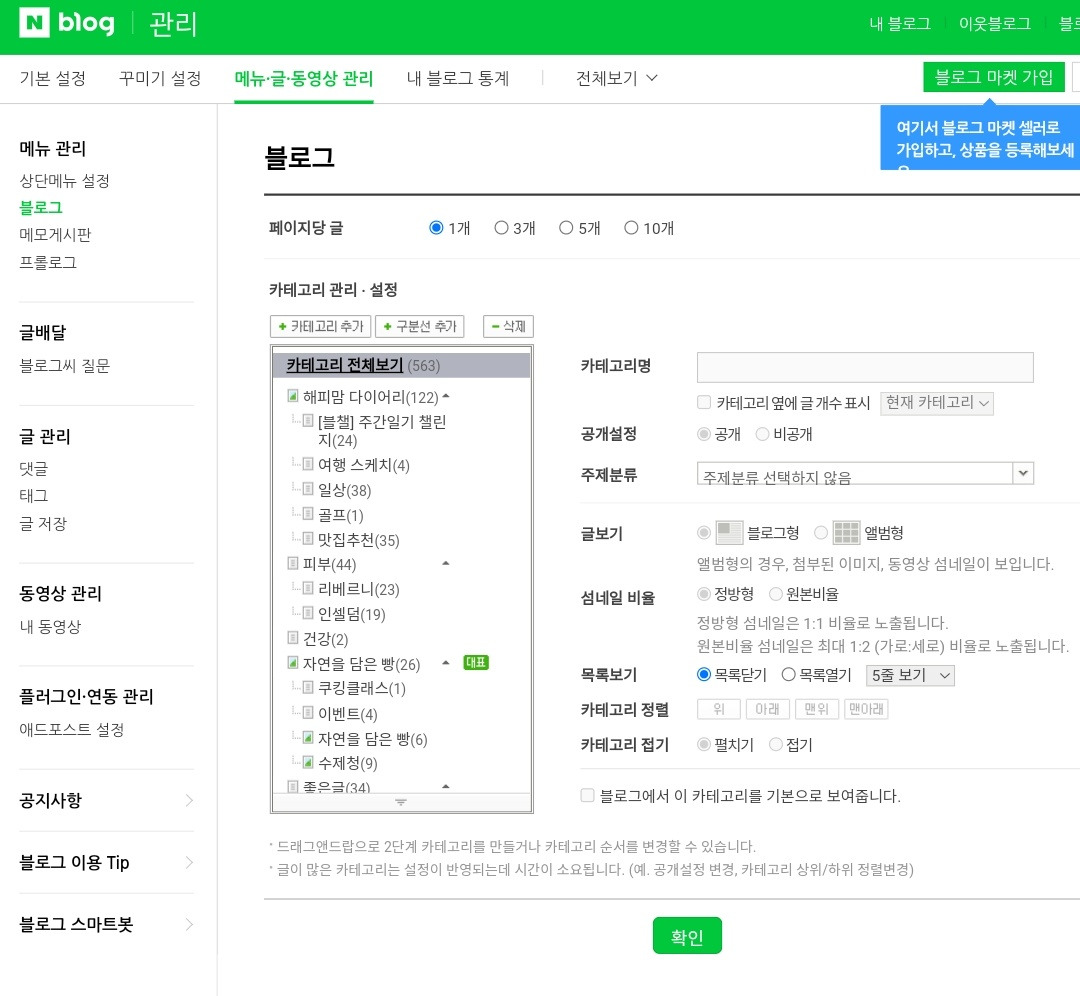The height and width of the screenshot is (996, 1080).
Task: Click the 블로그 마켓 가입 button
Action: 993,76
